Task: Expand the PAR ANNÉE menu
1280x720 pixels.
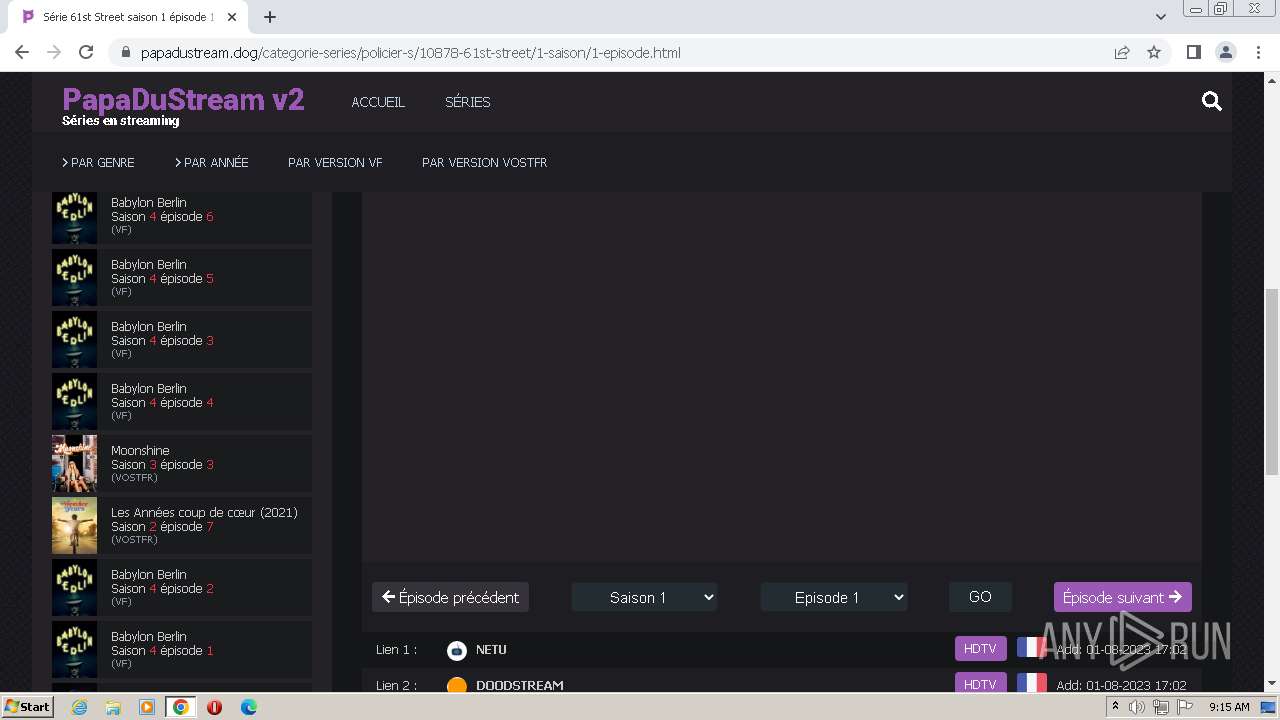Action: pos(211,162)
